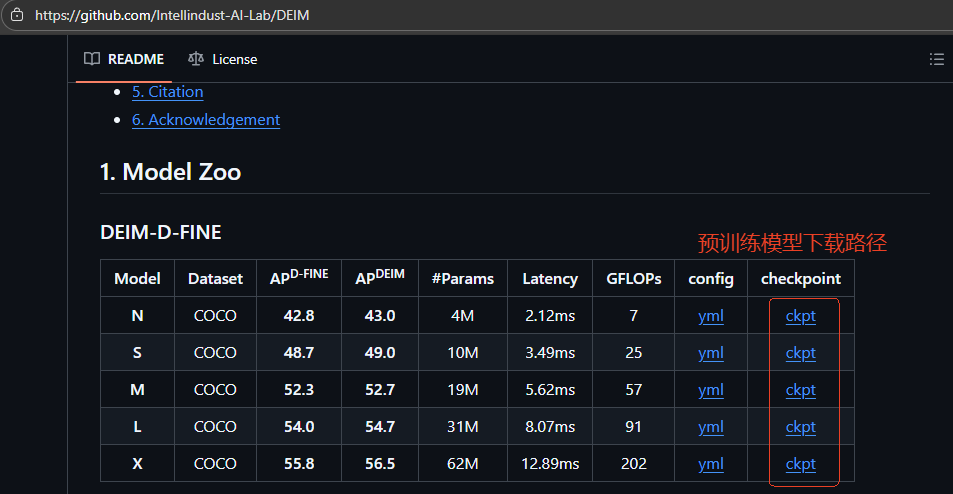Click the Model column header
Image resolution: width=953 pixels, height=494 pixels.
click(137, 279)
